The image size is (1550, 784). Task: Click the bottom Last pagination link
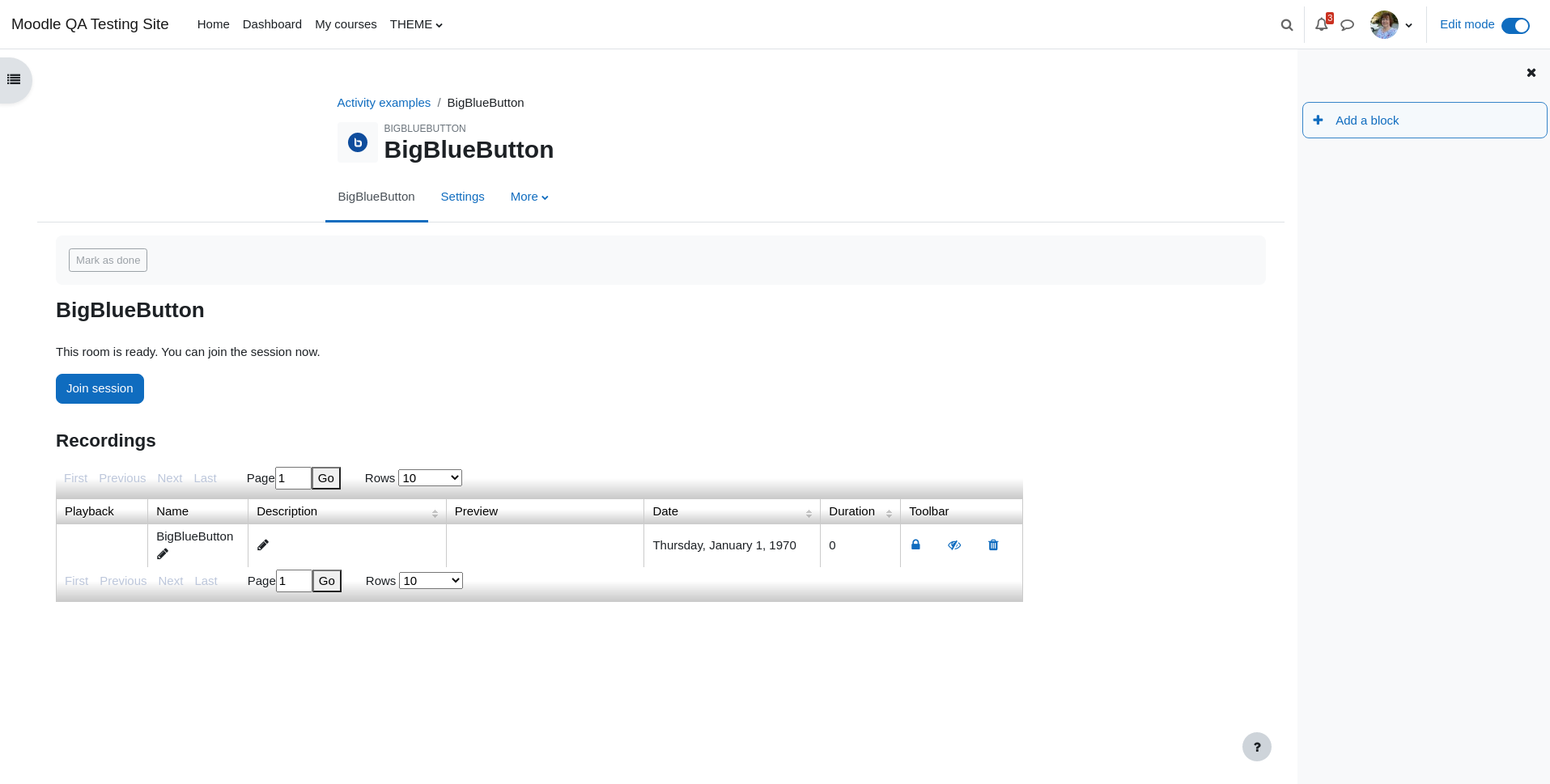click(206, 581)
